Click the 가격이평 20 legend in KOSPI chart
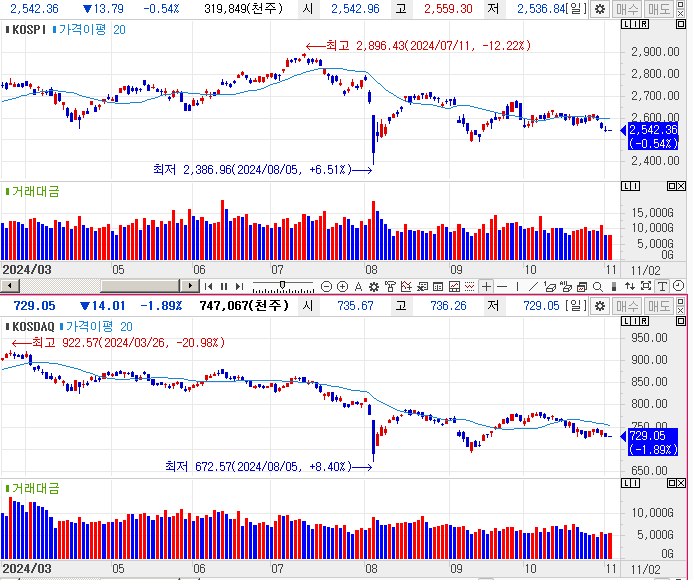693x580 pixels. (89, 30)
